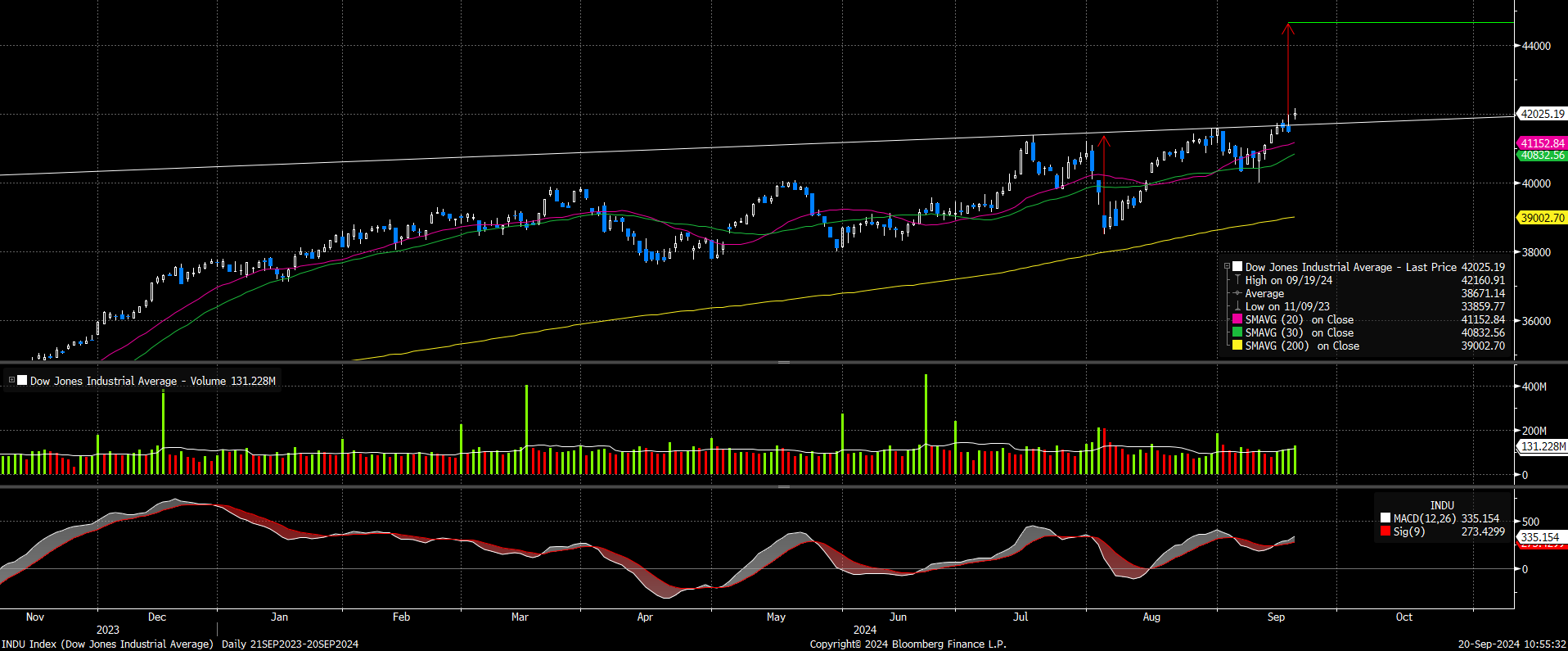Click the white 335.154 MACD axis tag
Viewport: 1568px width, 651px height.
(1540, 537)
